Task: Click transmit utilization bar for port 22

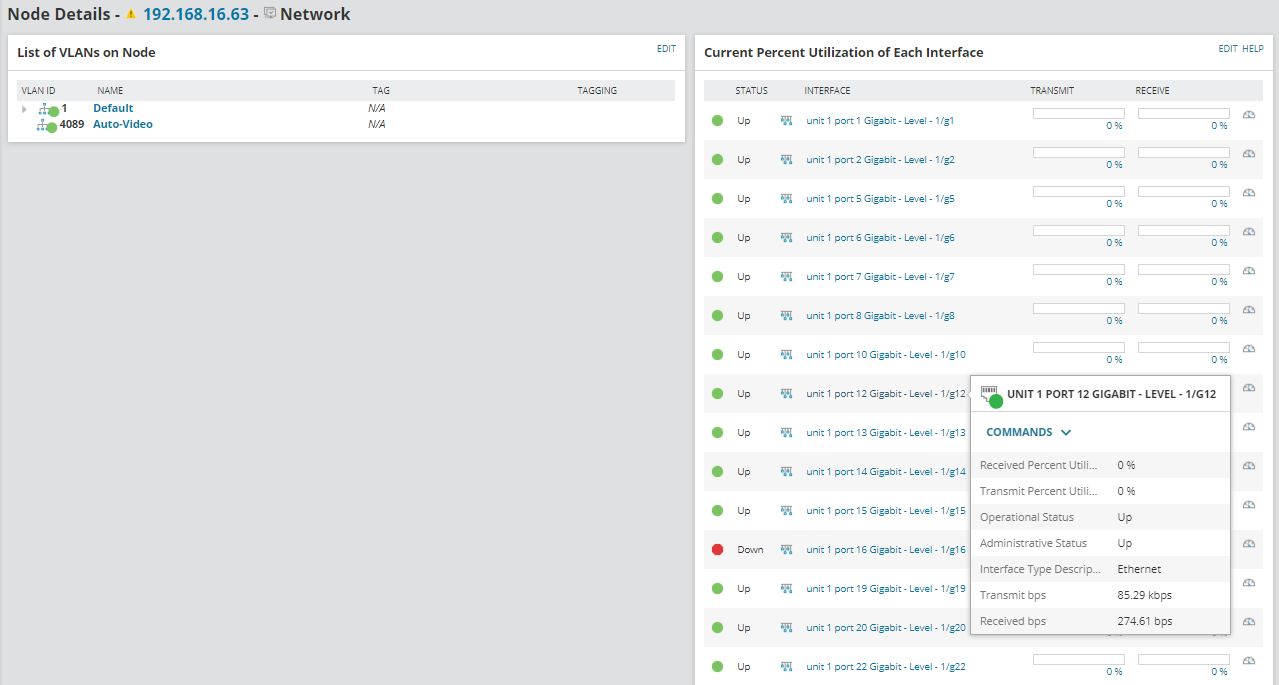Action: coord(1079,660)
